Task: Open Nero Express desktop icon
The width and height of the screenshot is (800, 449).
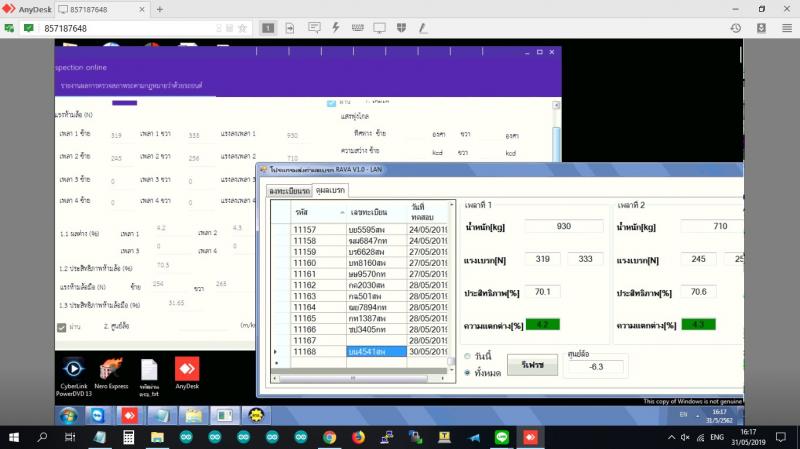Action: (111, 373)
